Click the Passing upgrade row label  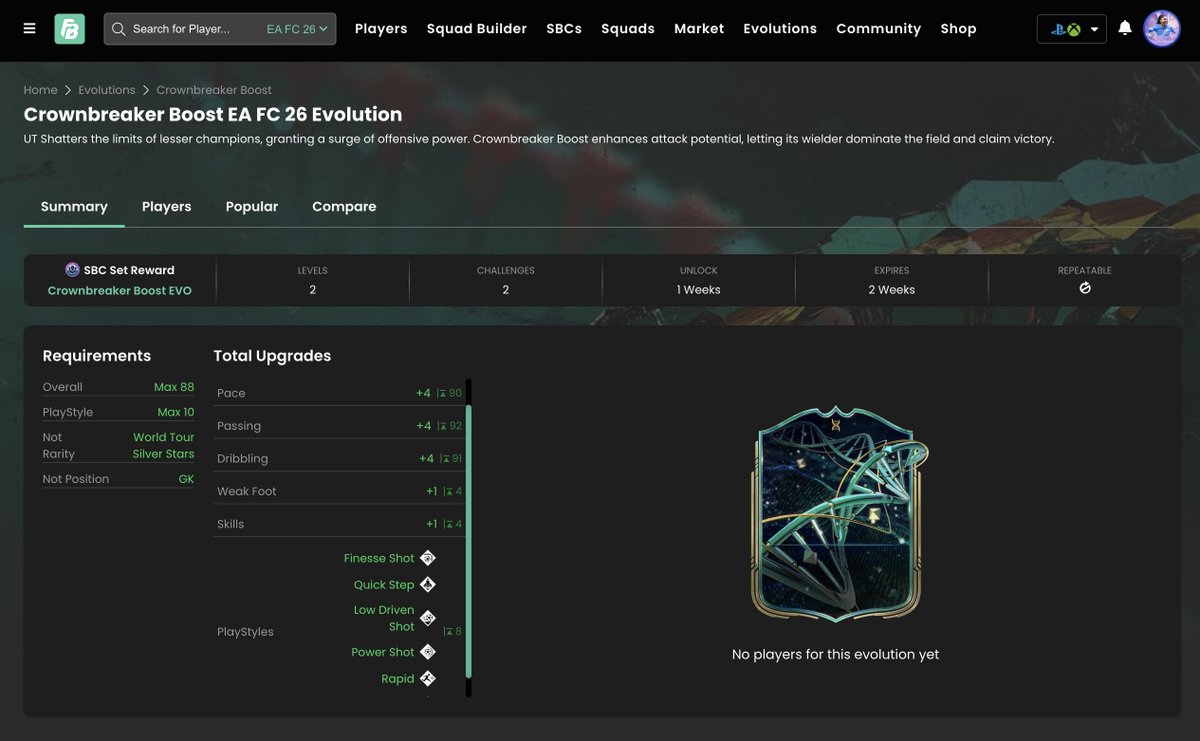pos(239,426)
